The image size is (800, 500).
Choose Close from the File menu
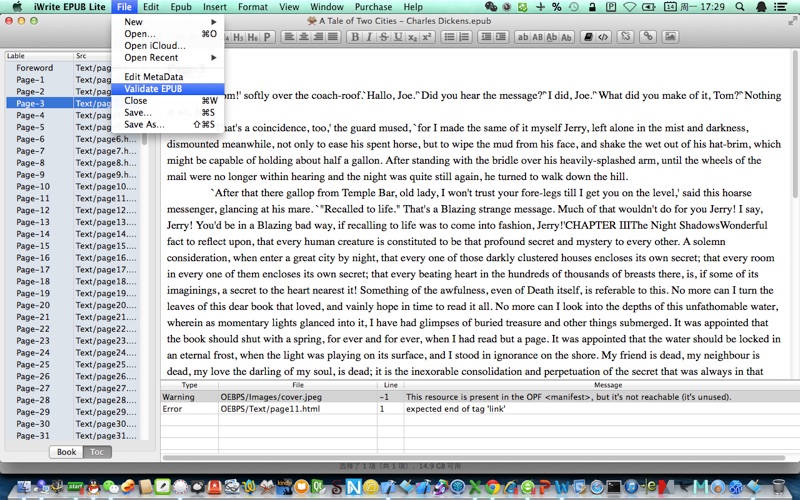coord(168,101)
